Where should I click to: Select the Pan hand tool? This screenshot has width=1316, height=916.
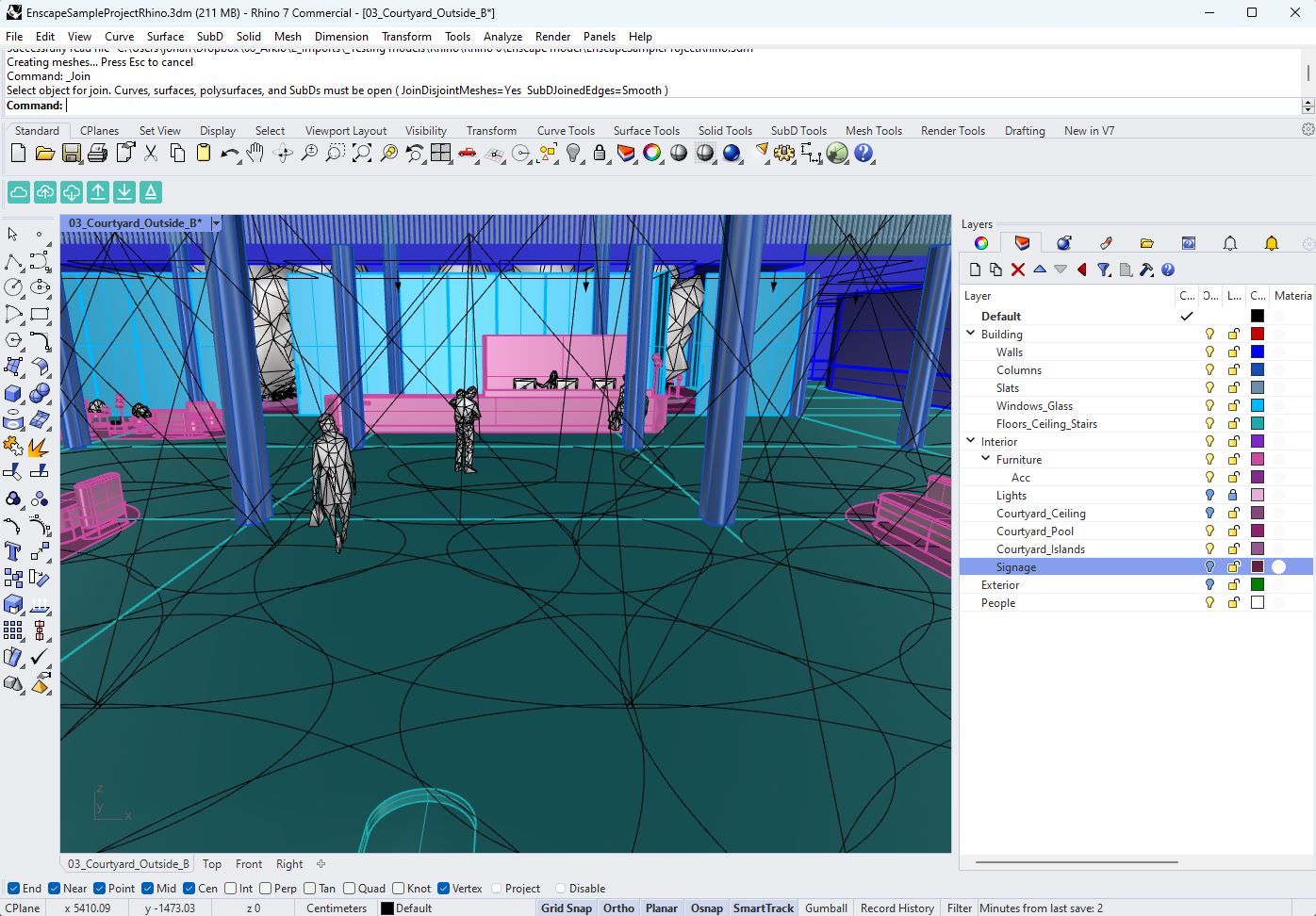[x=255, y=153]
